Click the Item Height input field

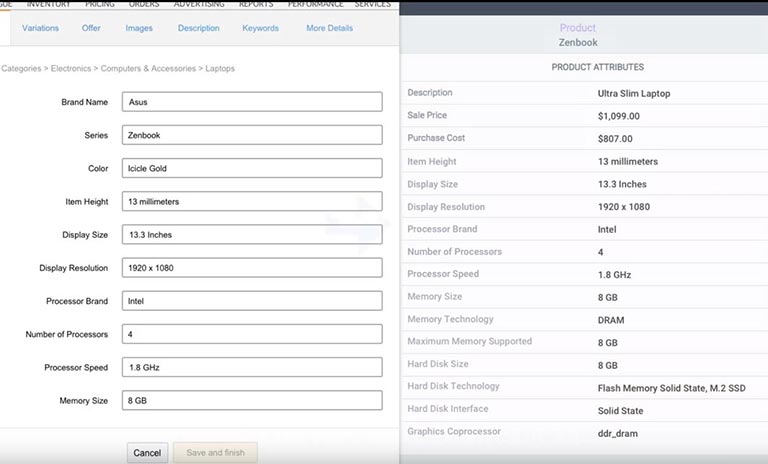[x=252, y=201]
